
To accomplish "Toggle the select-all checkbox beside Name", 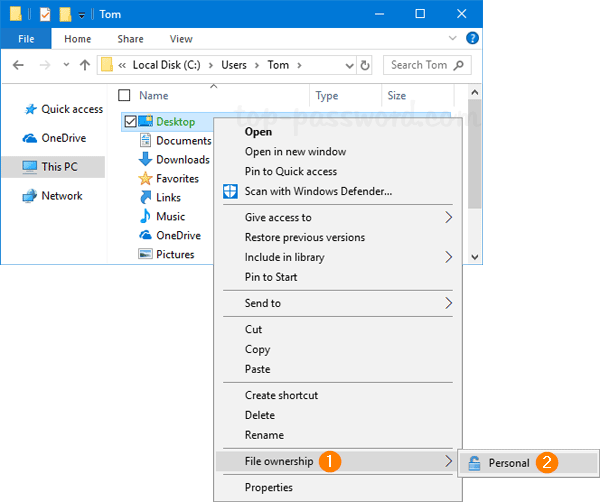I will tap(124, 96).
